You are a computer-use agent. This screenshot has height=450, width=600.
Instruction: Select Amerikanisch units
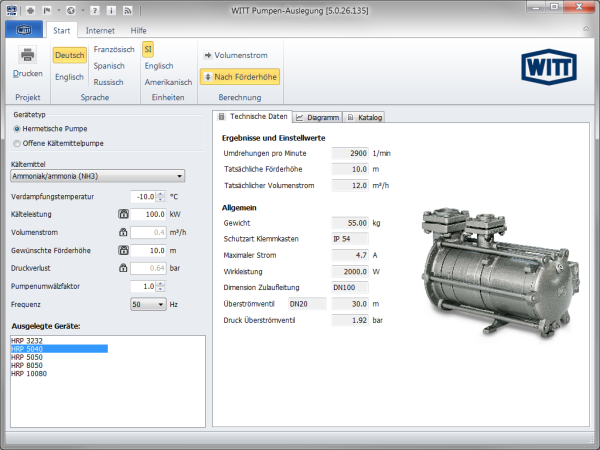(168, 82)
